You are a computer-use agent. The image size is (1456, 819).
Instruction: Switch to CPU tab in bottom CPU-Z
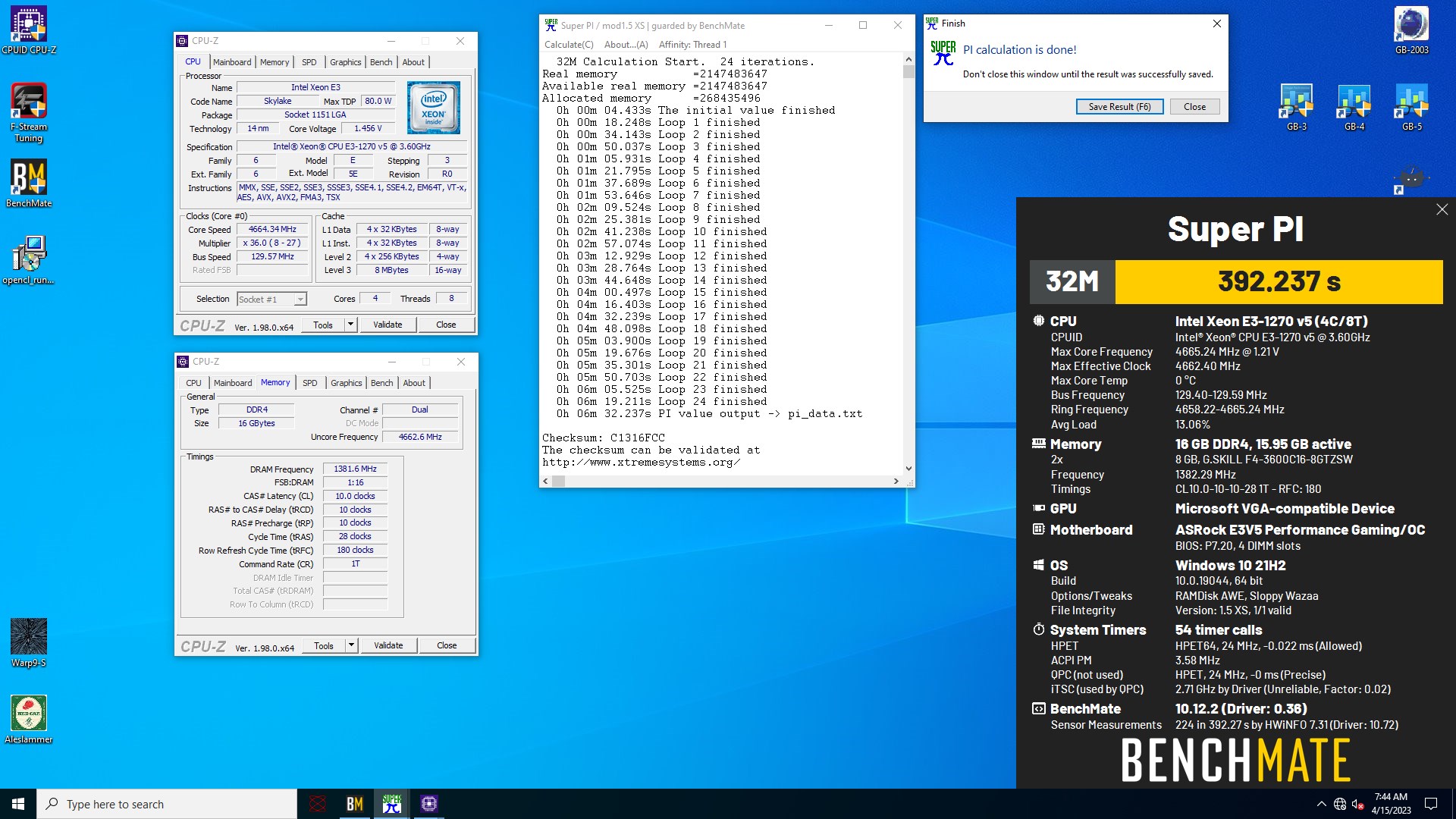tap(194, 383)
